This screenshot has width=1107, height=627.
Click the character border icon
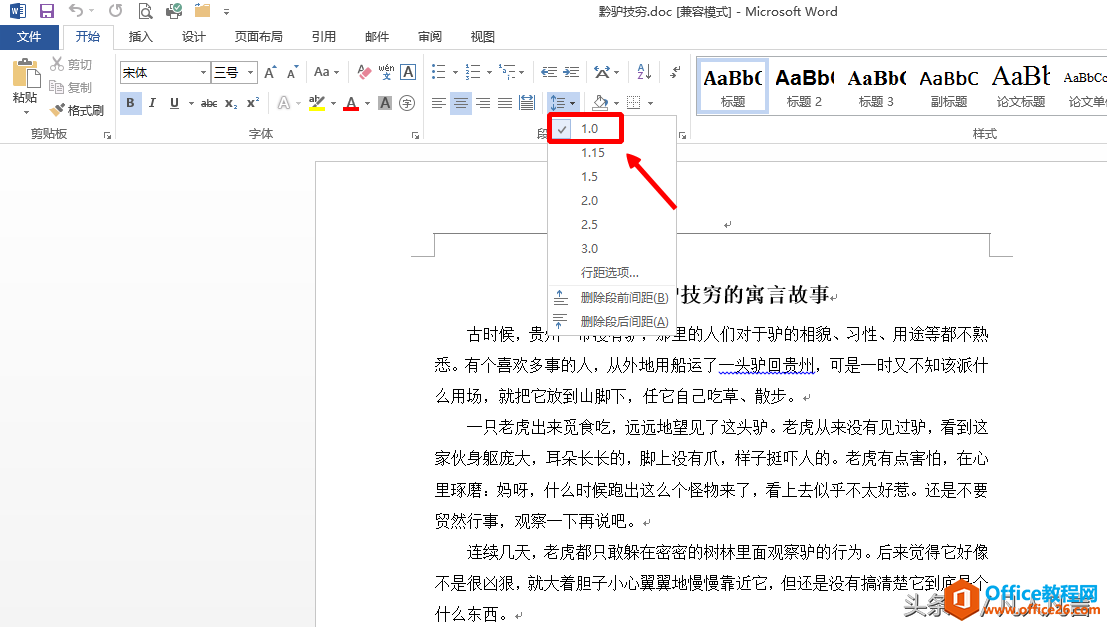pyautogui.click(x=408, y=72)
